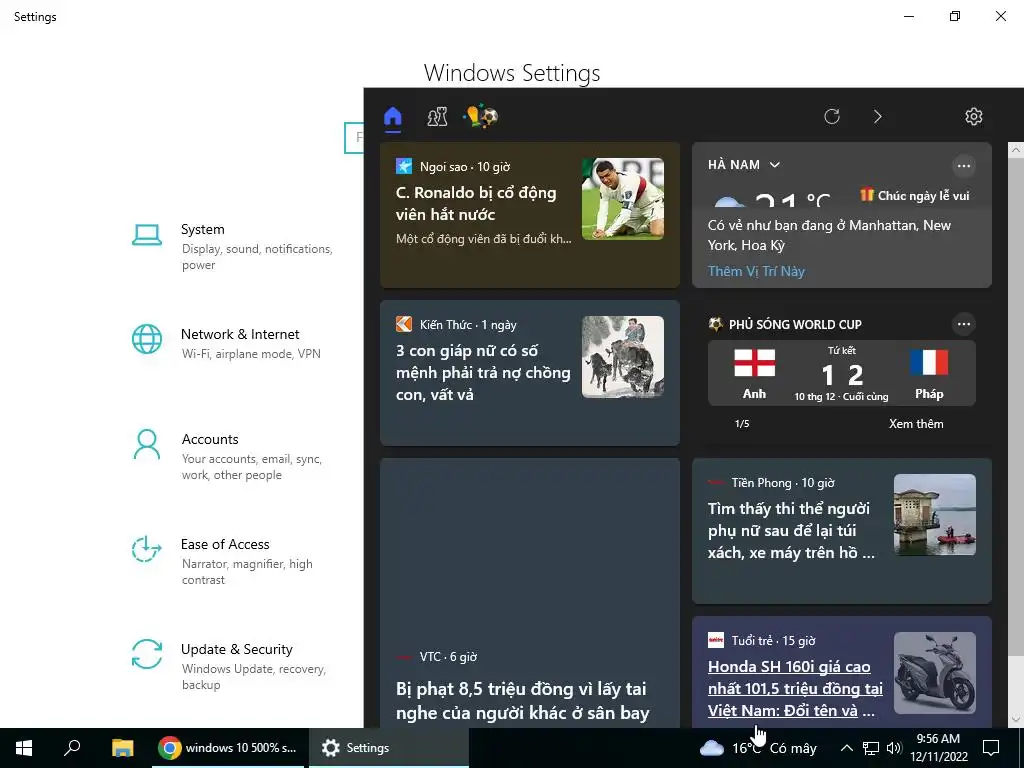Click the Ease of Access icon

click(x=146, y=549)
